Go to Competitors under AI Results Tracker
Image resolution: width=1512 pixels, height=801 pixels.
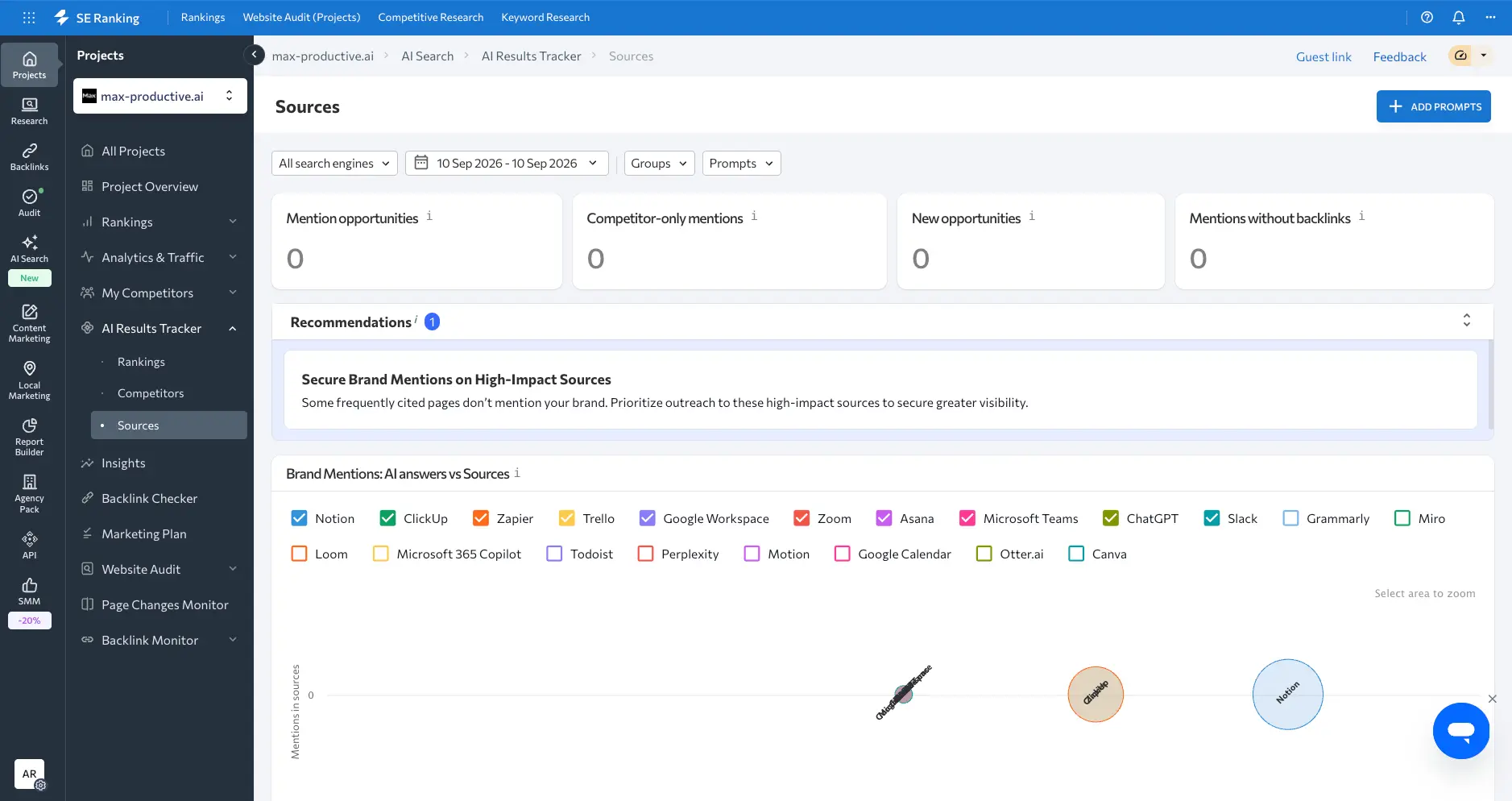[x=151, y=393]
